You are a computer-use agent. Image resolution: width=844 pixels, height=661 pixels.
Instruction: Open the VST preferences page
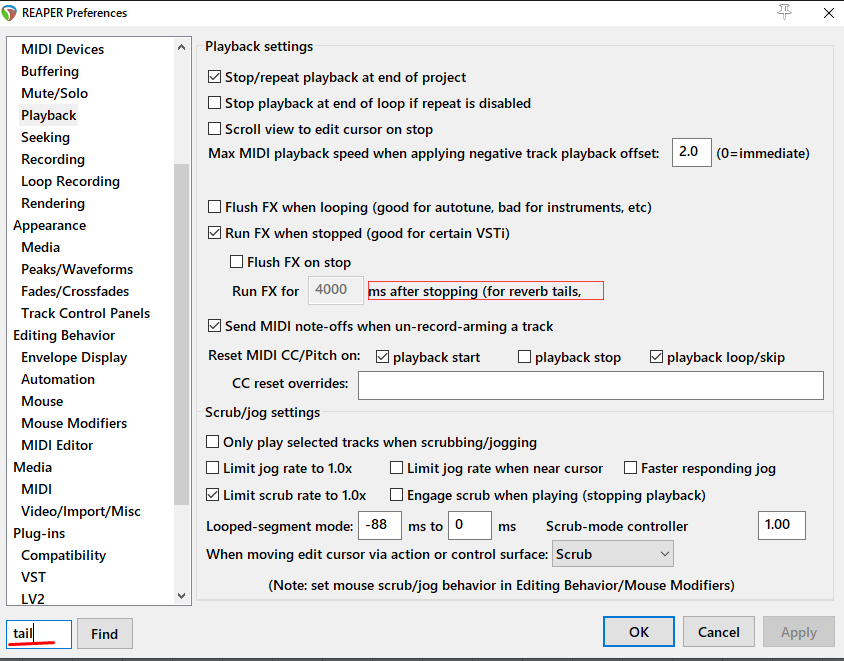(x=33, y=578)
